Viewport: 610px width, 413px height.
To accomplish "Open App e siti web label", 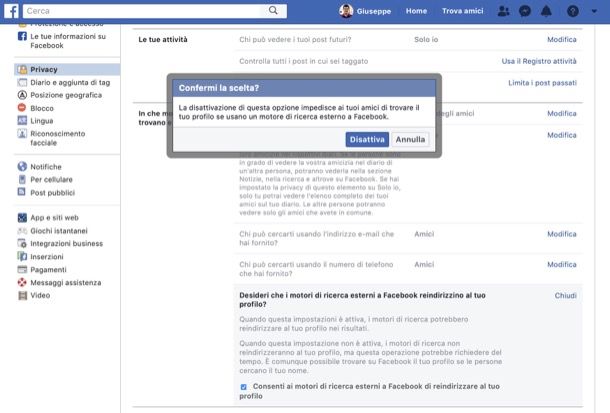I will coord(54,217).
